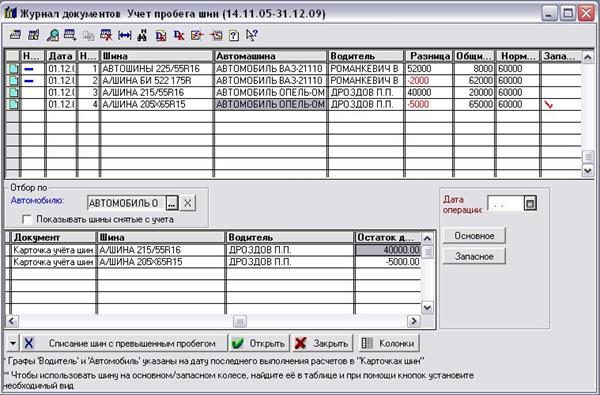Click the upper table scroll up arrow
600x395 pixels.
click(x=588, y=57)
